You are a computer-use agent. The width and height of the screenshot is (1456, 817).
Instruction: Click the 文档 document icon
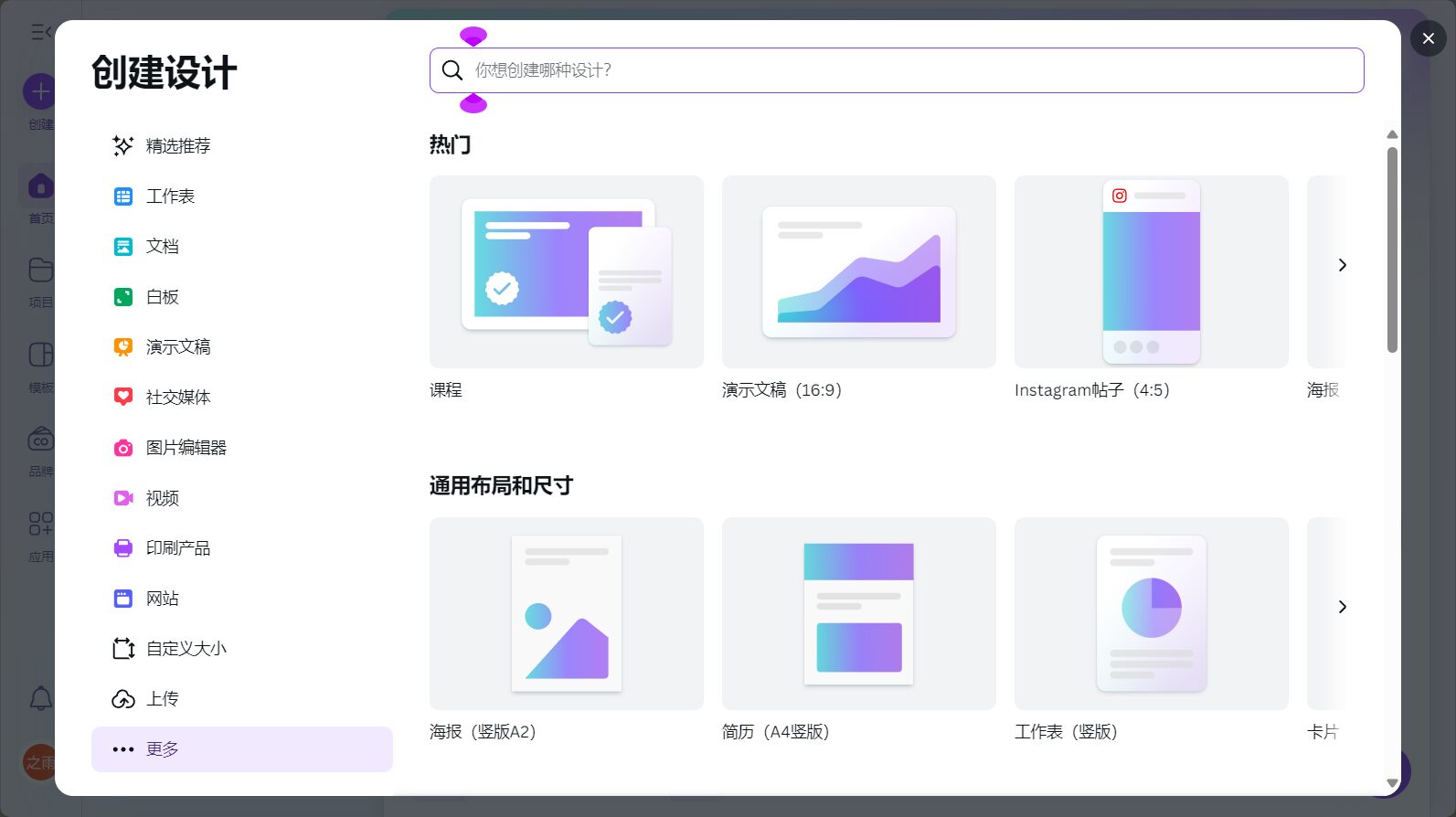(122, 247)
